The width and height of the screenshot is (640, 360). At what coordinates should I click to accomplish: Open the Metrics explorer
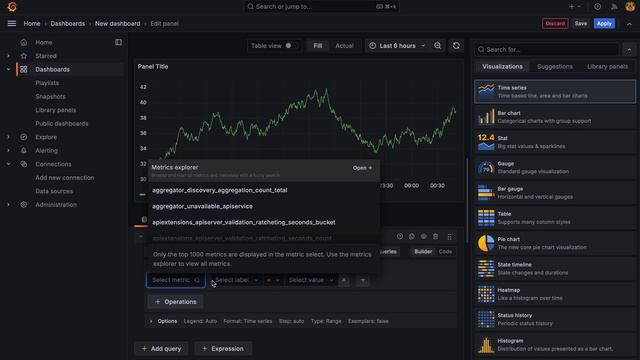click(x=362, y=168)
